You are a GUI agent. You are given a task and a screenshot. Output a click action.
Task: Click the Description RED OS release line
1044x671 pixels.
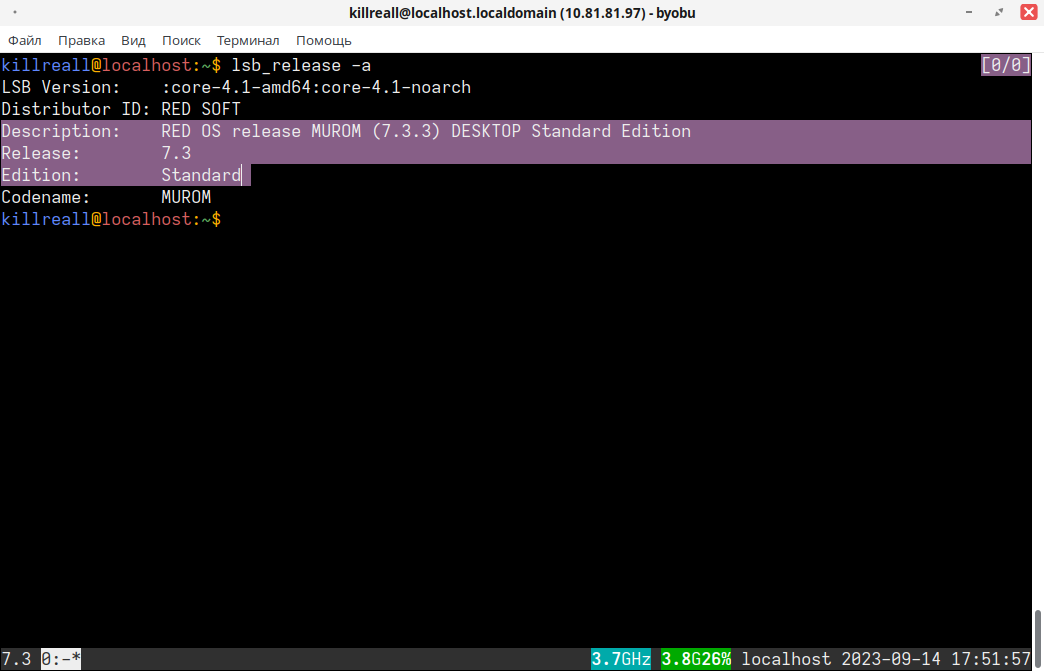click(346, 131)
